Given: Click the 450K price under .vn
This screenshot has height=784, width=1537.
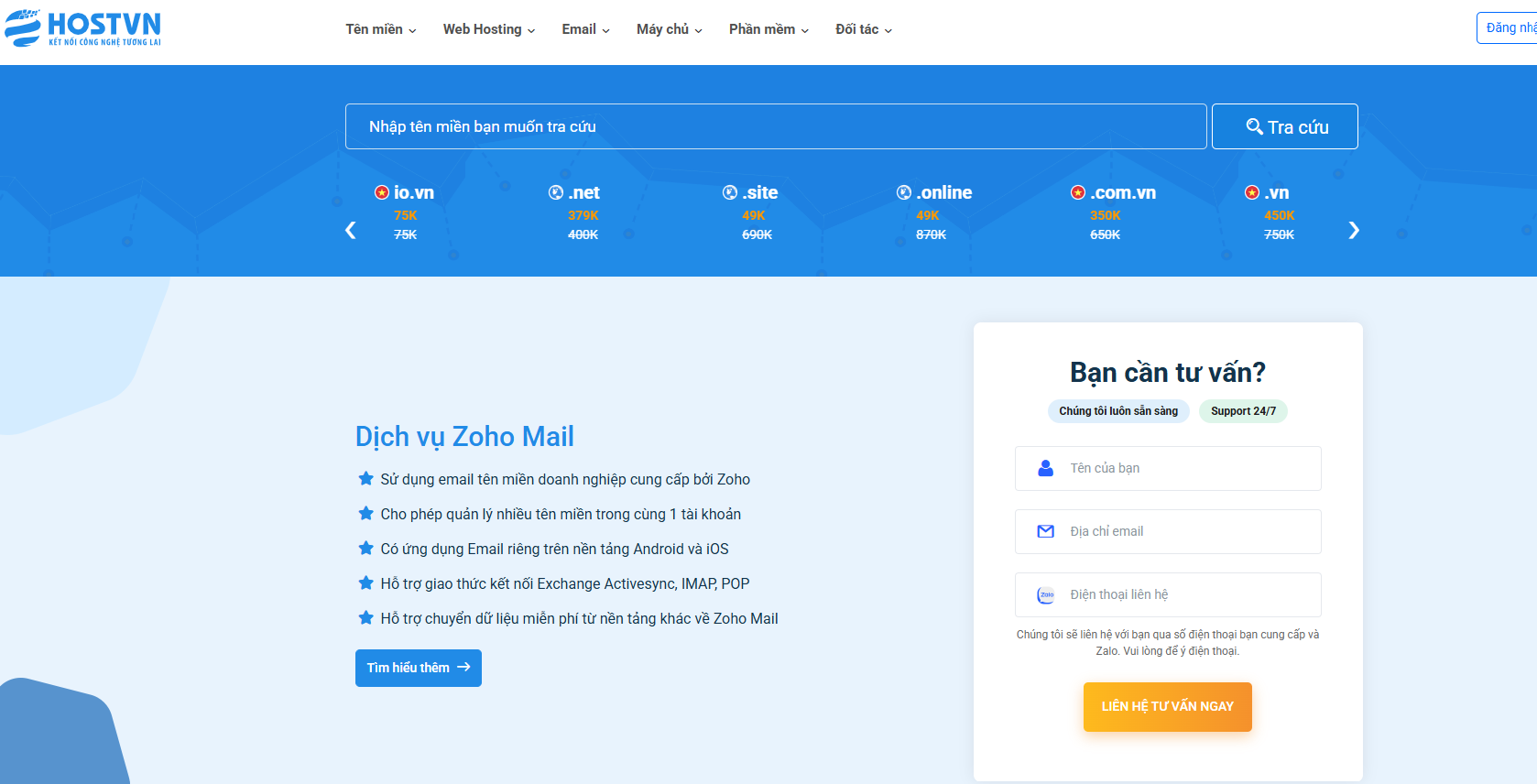Looking at the screenshot, I should [x=1280, y=215].
